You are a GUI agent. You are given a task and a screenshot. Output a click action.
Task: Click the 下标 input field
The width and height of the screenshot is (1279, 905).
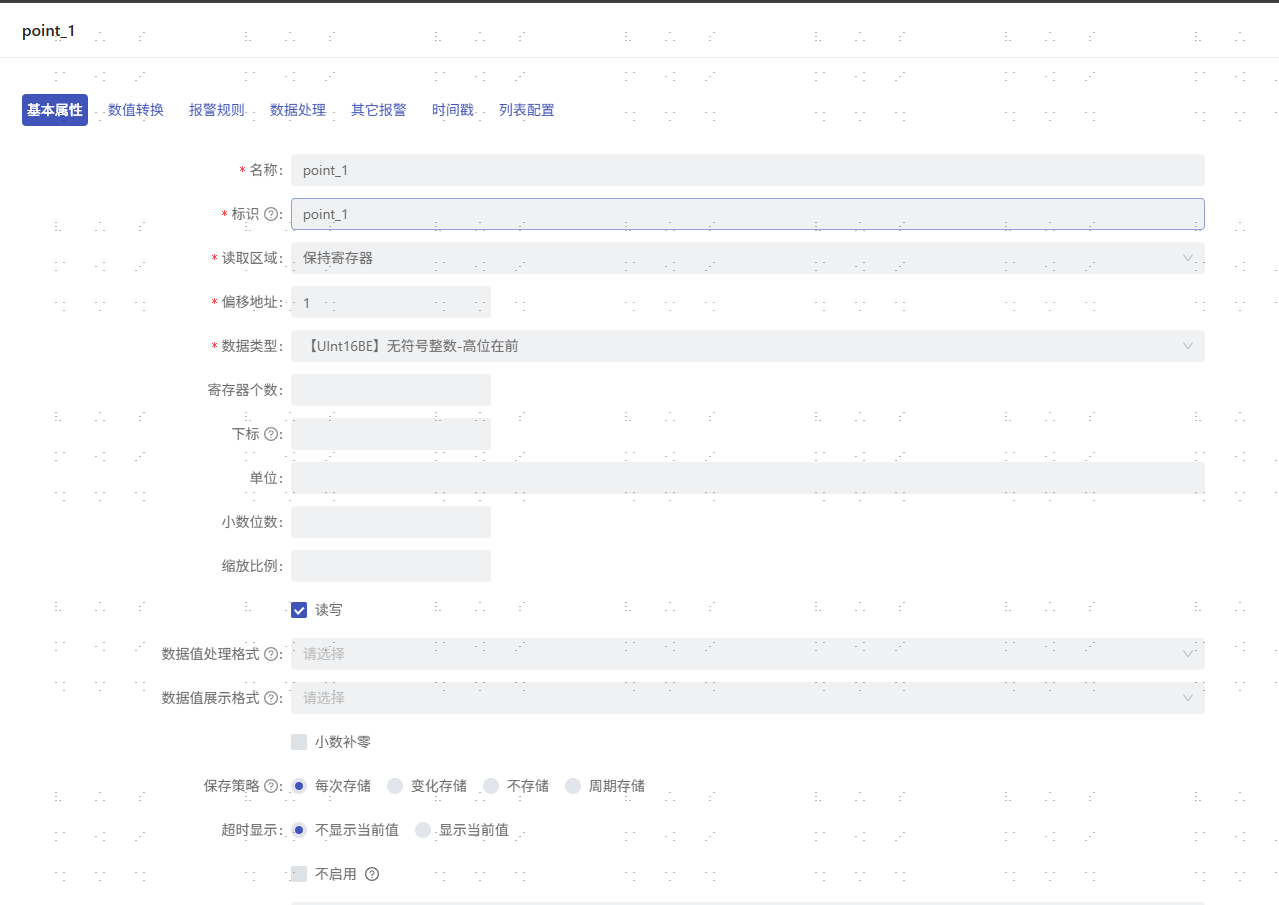pyautogui.click(x=391, y=434)
